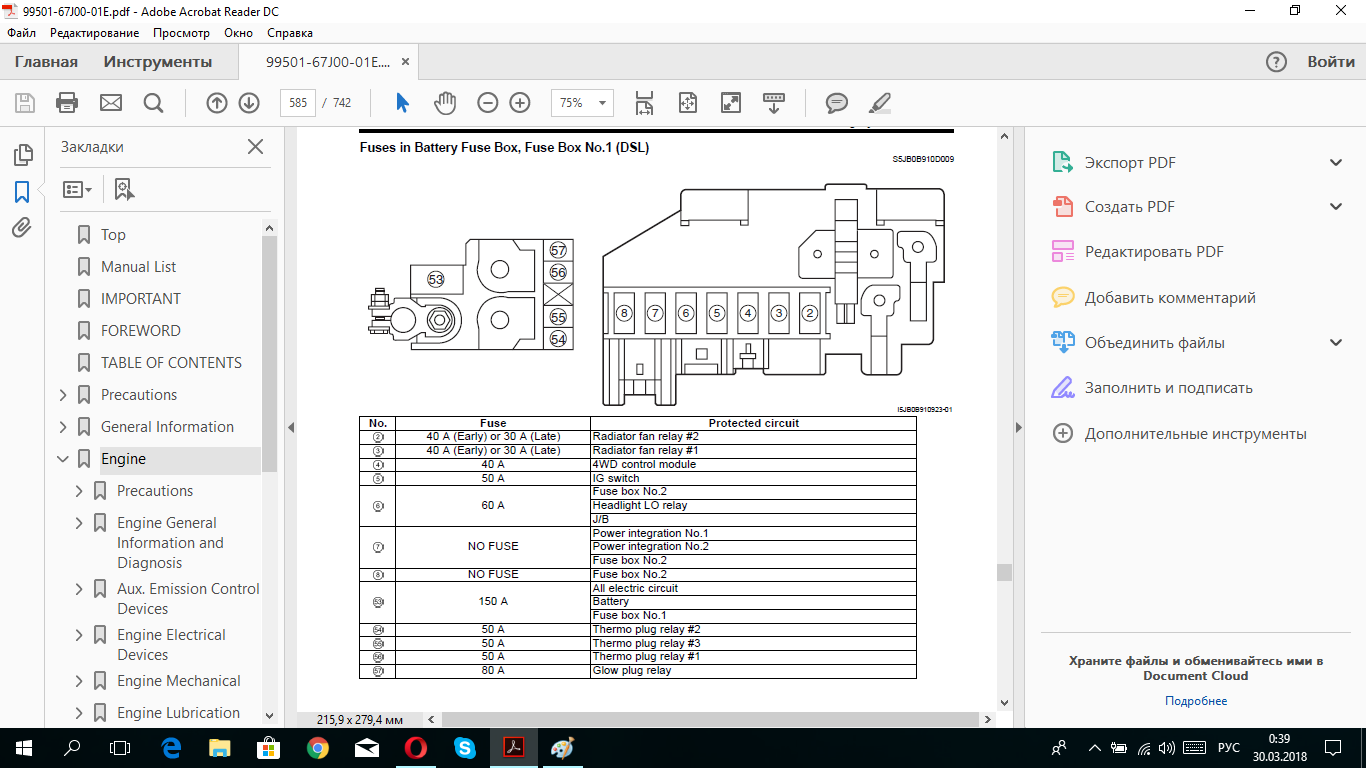
Task: Toggle the Bookmarks panel icon
Action: pyautogui.click(x=22, y=192)
